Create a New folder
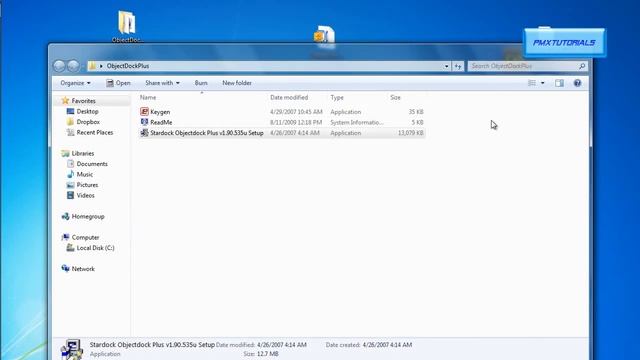This screenshot has height=360, width=640. point(237,83)
